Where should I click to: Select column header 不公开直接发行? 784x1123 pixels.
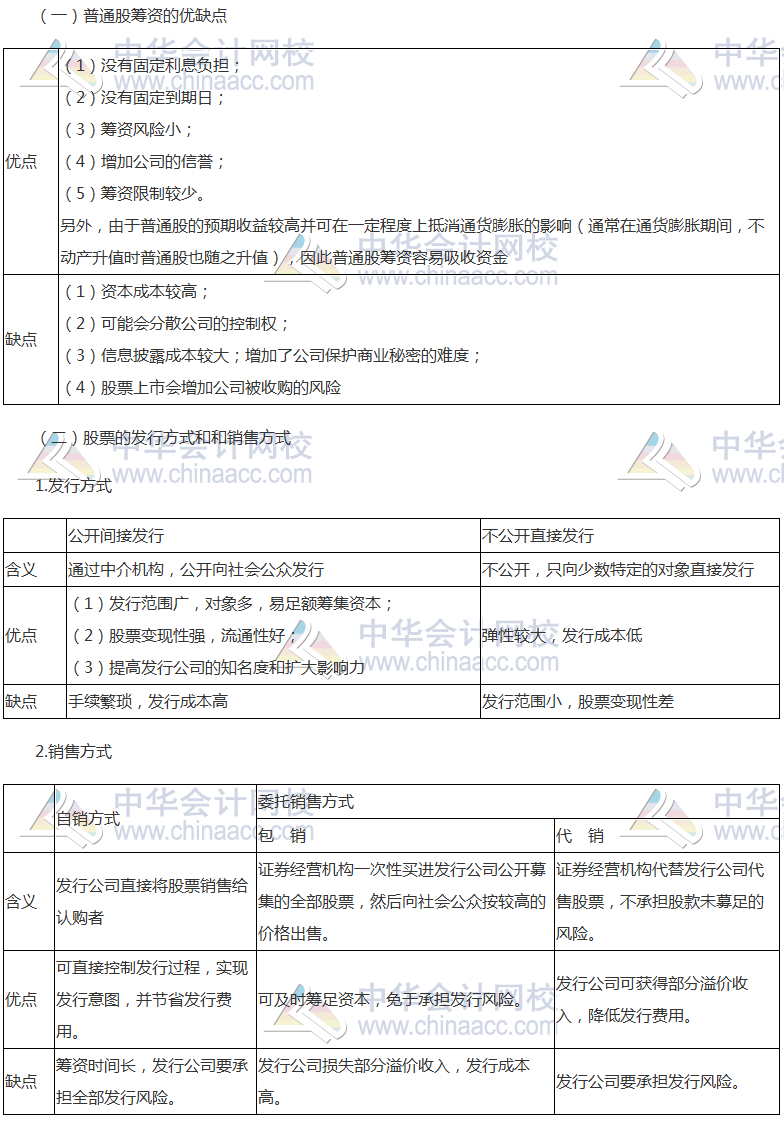(x=538, y=536)
